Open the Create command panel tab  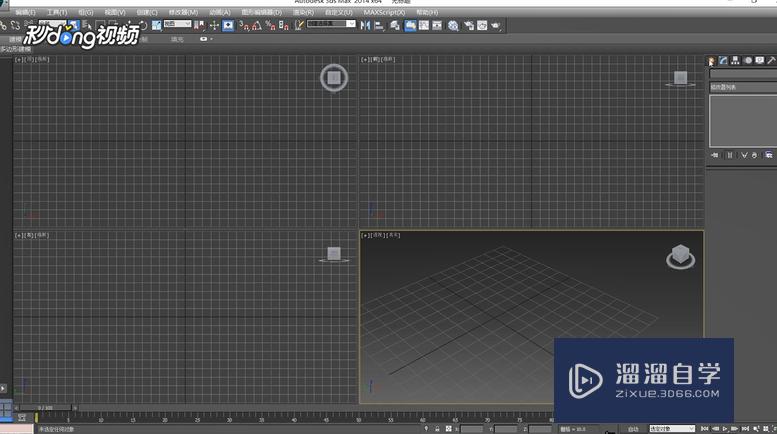711,61
